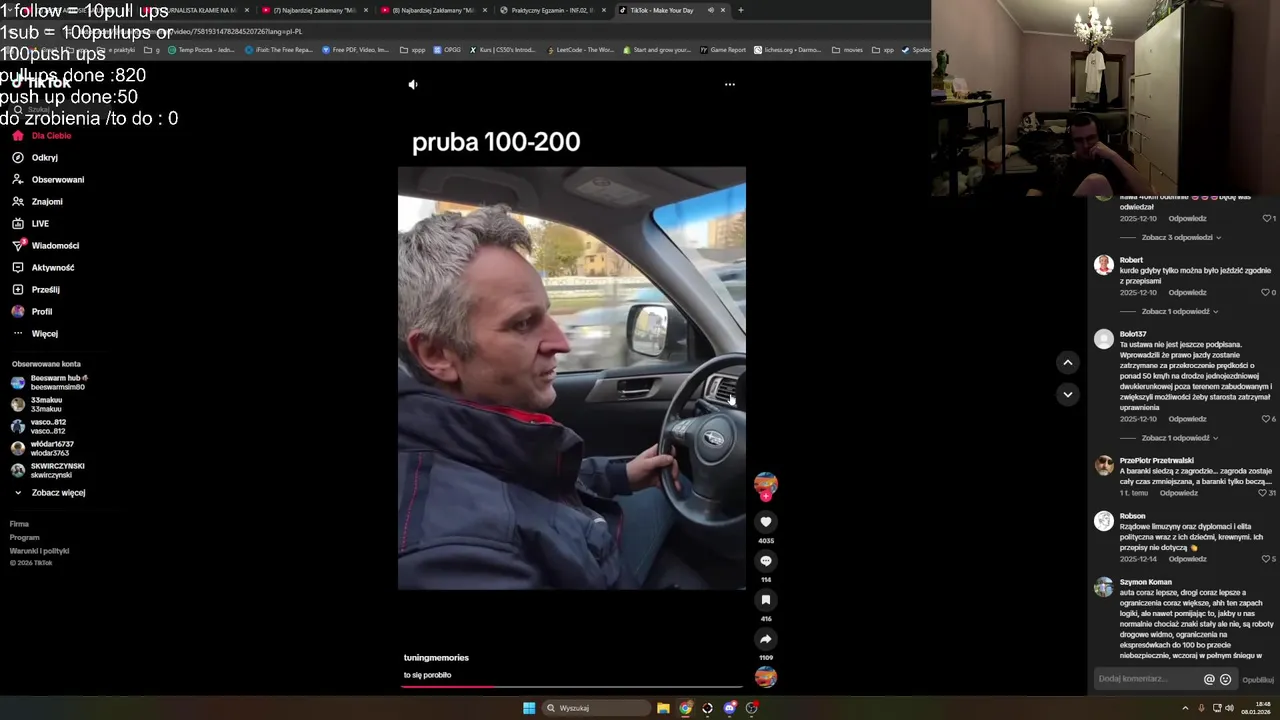Open comments with the speech bubble icon

pyautogui.click(x=766, y=561)
